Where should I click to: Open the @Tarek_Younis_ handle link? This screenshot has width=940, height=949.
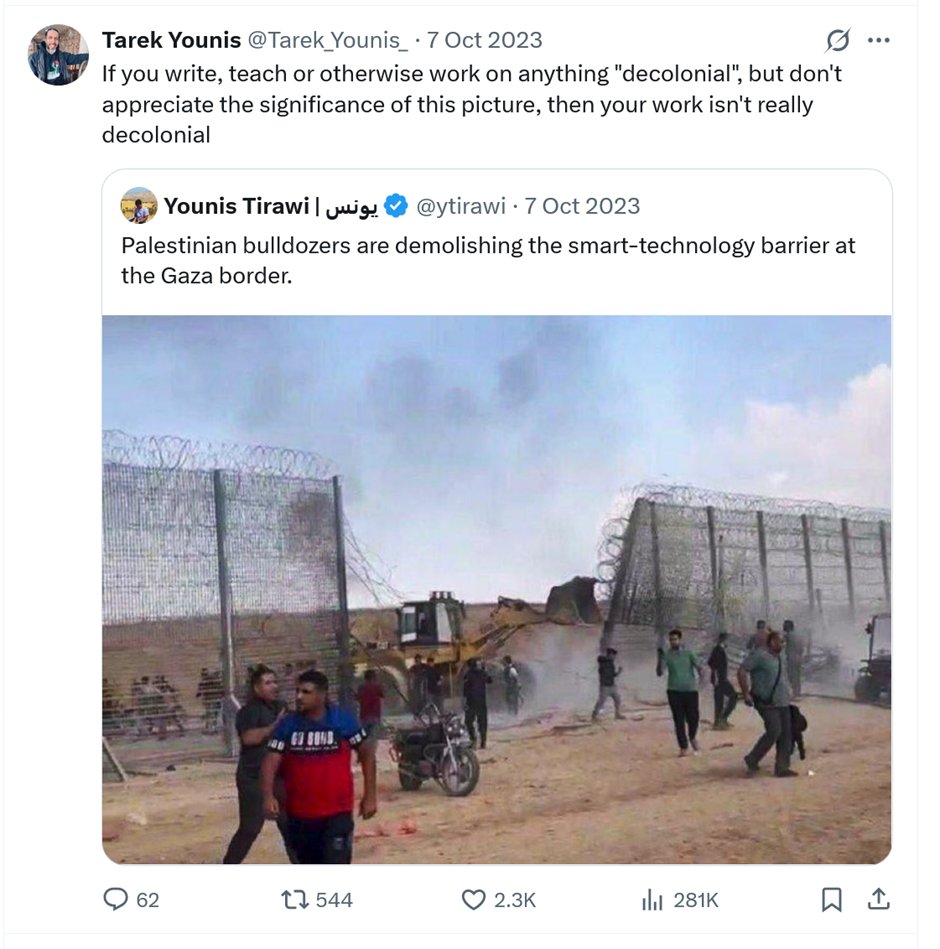pos(327,40)
